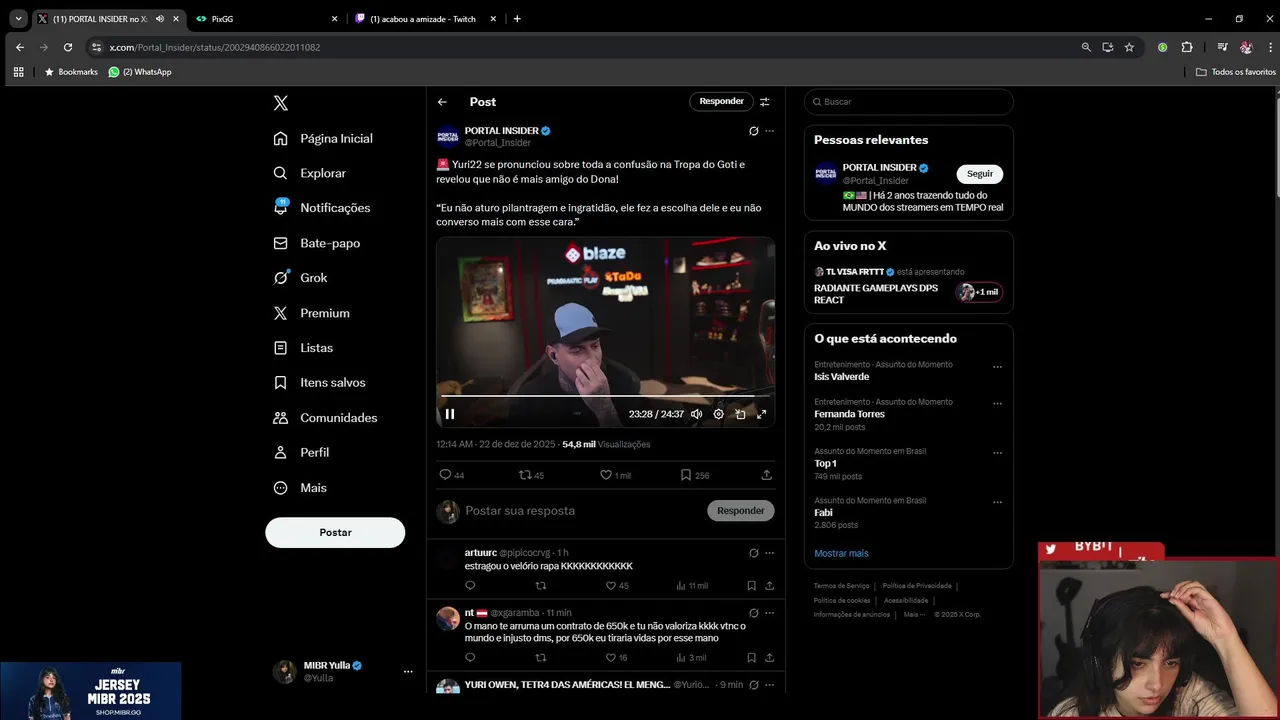Open Todos os favoritos folder
This screenshot has height=720, width=1280.
pyautogui.click(x=1236, y=72)
